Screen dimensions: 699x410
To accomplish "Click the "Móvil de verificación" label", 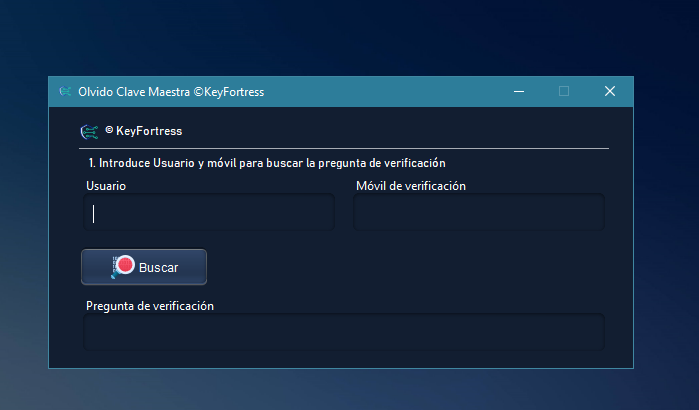I will click(410, 186).
